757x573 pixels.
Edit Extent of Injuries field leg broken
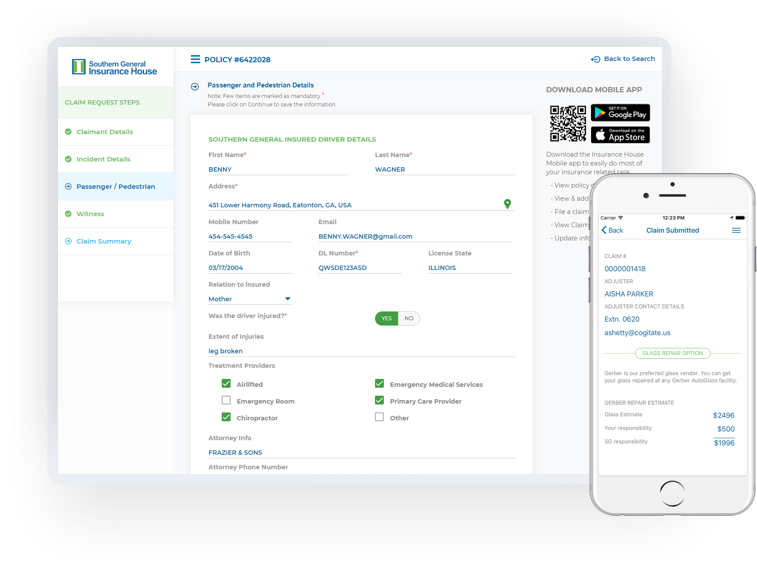pyautogui.click(x=361, y=351)
